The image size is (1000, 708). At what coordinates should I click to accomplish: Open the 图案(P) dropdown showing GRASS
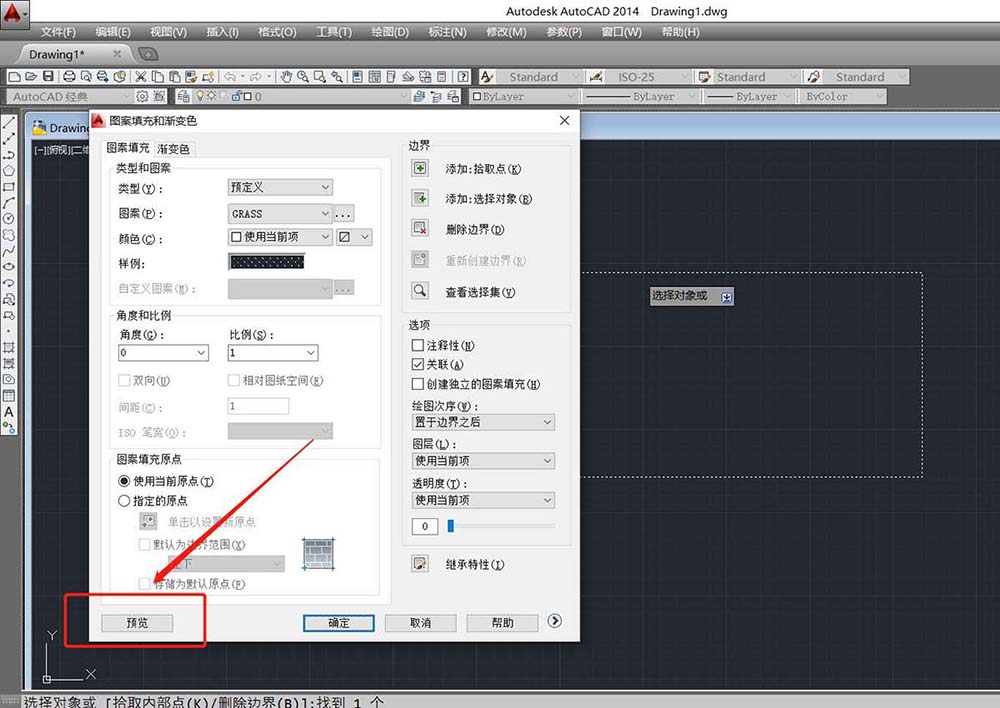point(280,213)
